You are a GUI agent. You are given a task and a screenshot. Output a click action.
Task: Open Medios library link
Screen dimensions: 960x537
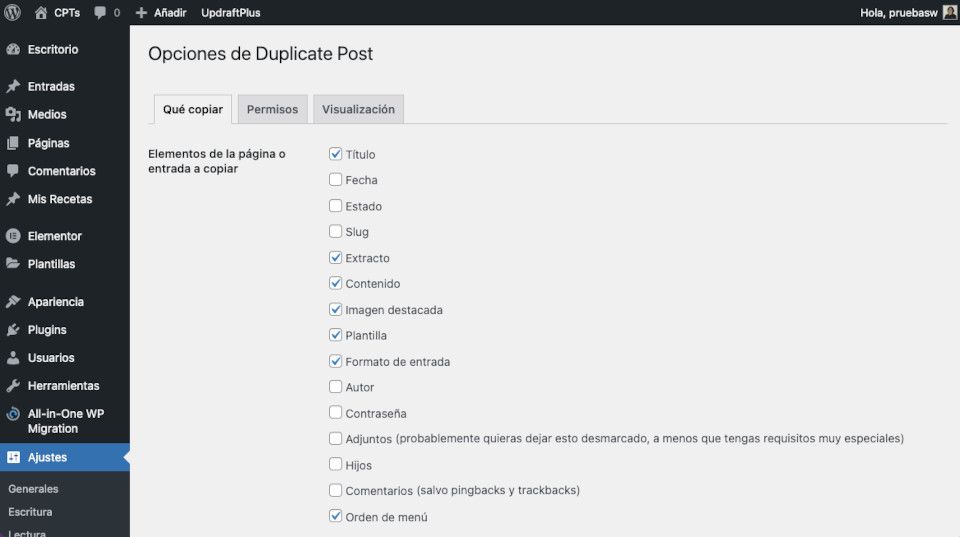[47, 115]
